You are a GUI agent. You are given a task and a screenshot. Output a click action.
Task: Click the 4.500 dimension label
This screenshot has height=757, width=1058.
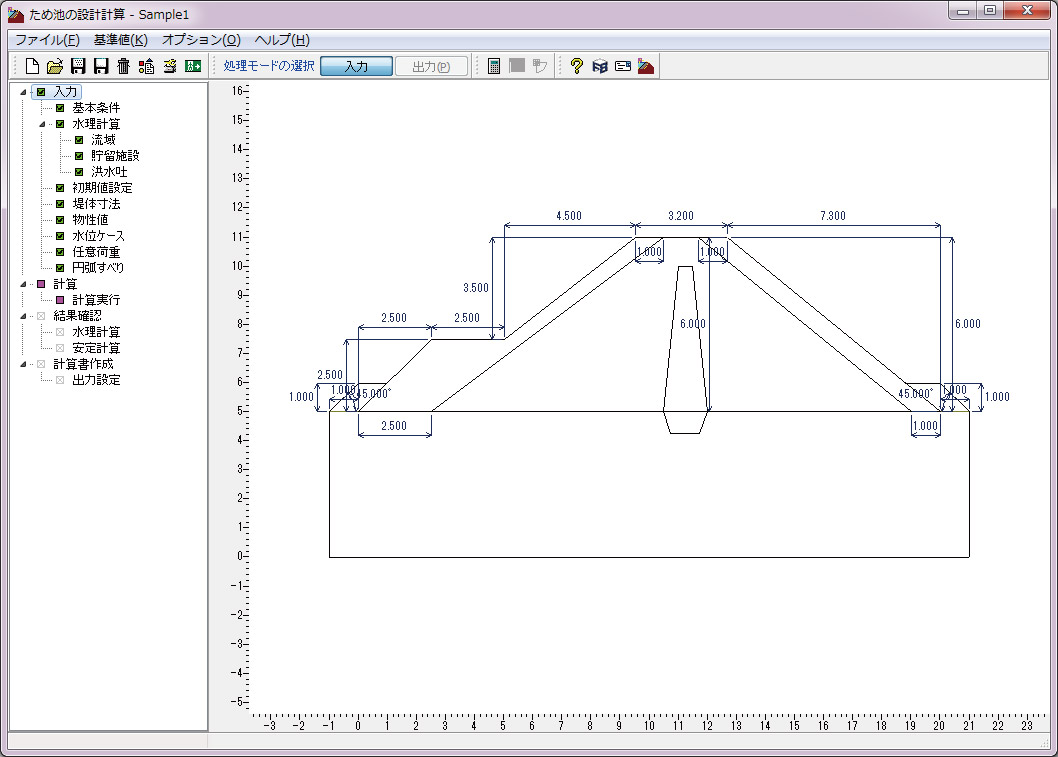tap(569, 216)
